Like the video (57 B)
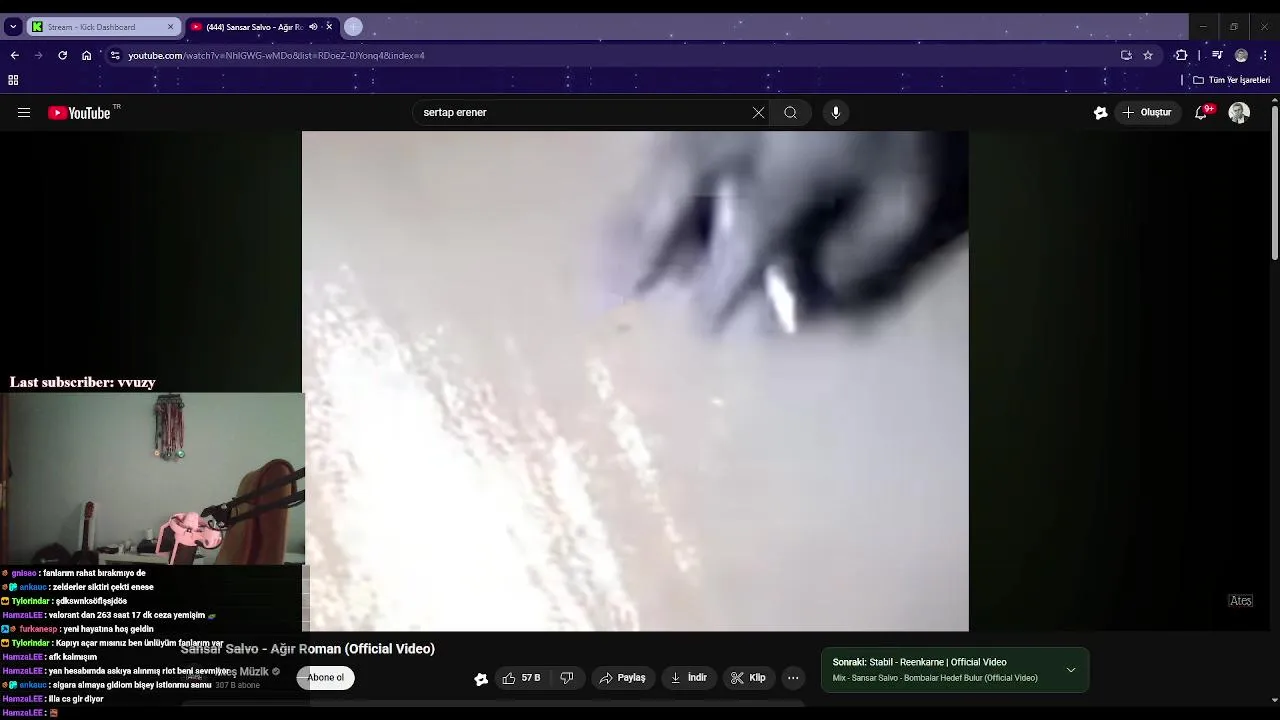 point(522,678)
